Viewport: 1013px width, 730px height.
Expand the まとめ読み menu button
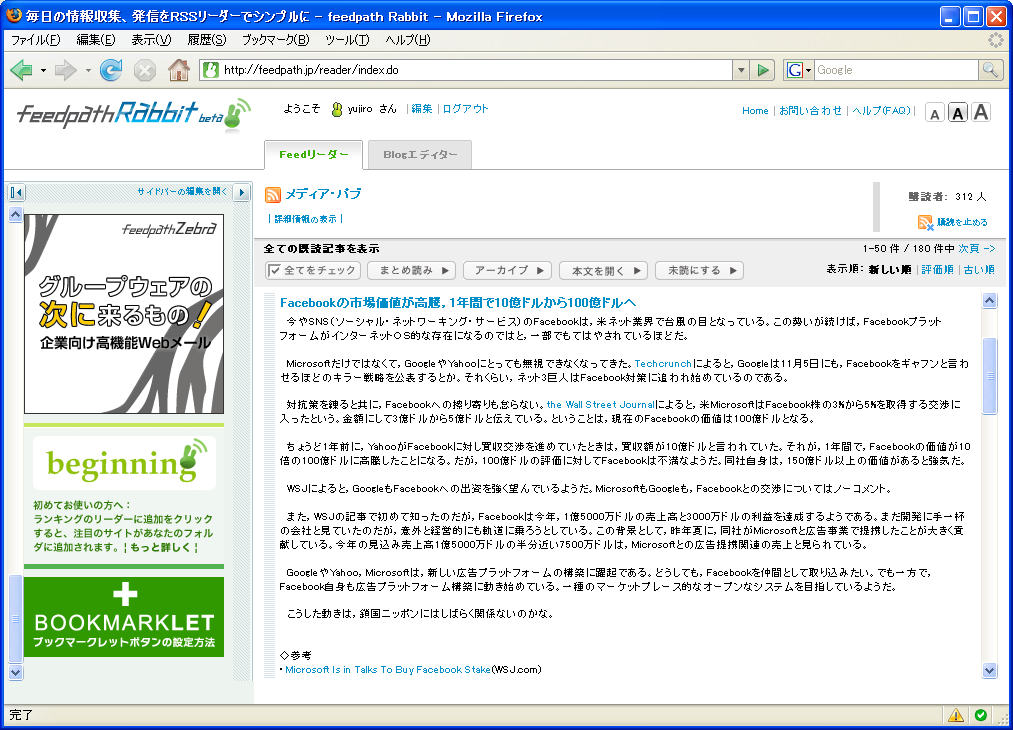point(412,270)
